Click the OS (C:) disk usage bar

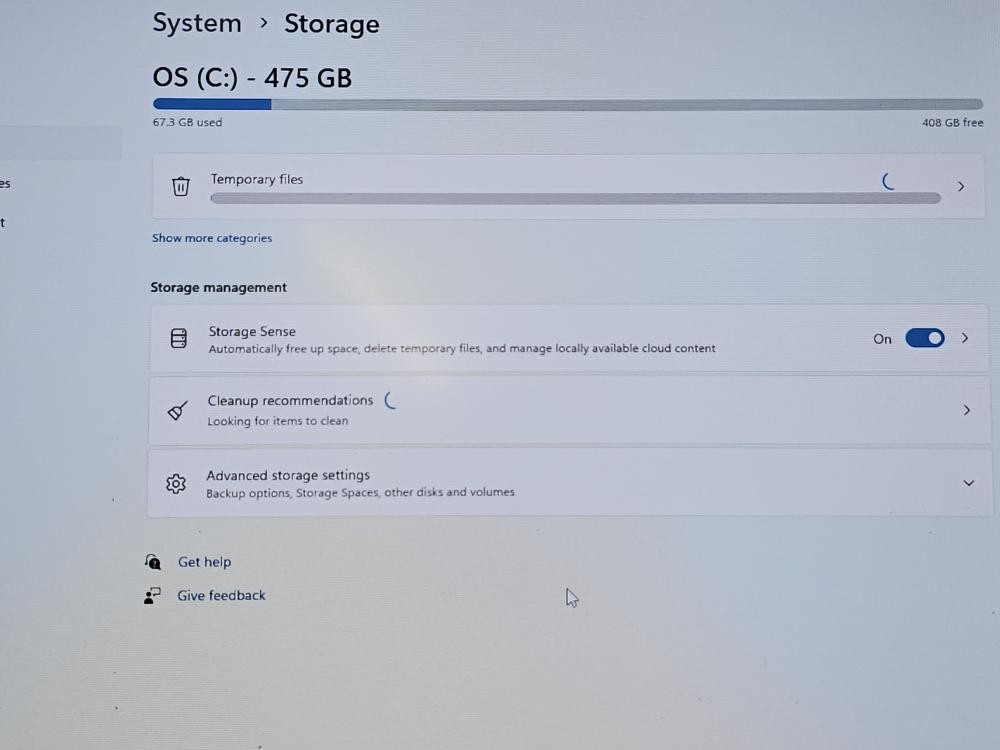[x=568, y=104]
